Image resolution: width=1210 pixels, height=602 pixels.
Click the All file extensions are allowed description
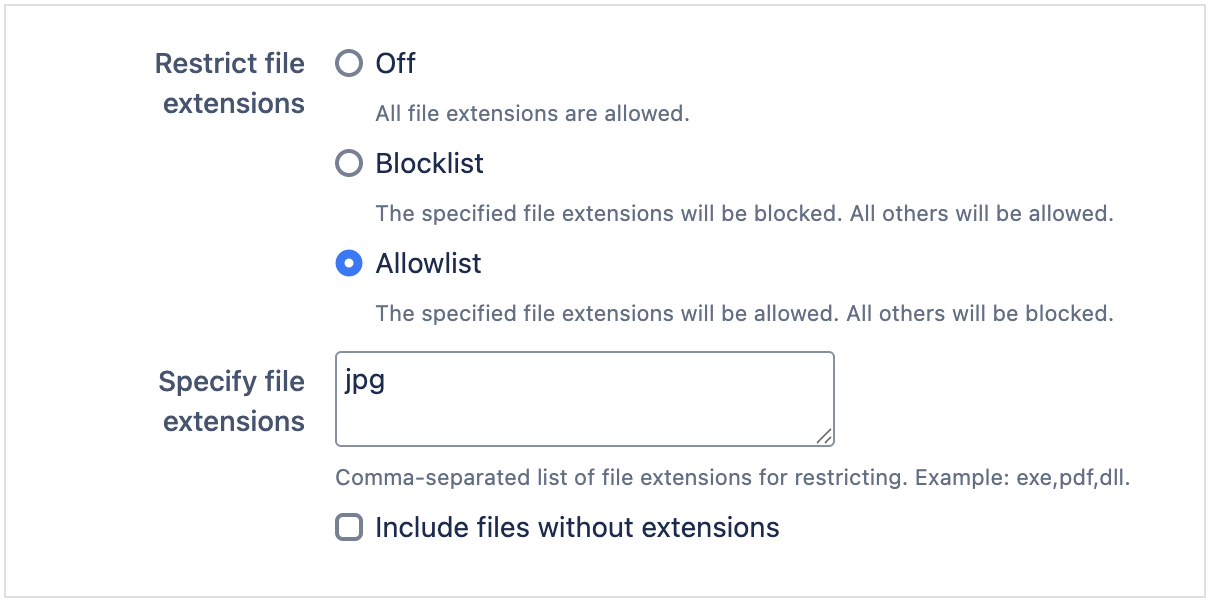point(531,113)
